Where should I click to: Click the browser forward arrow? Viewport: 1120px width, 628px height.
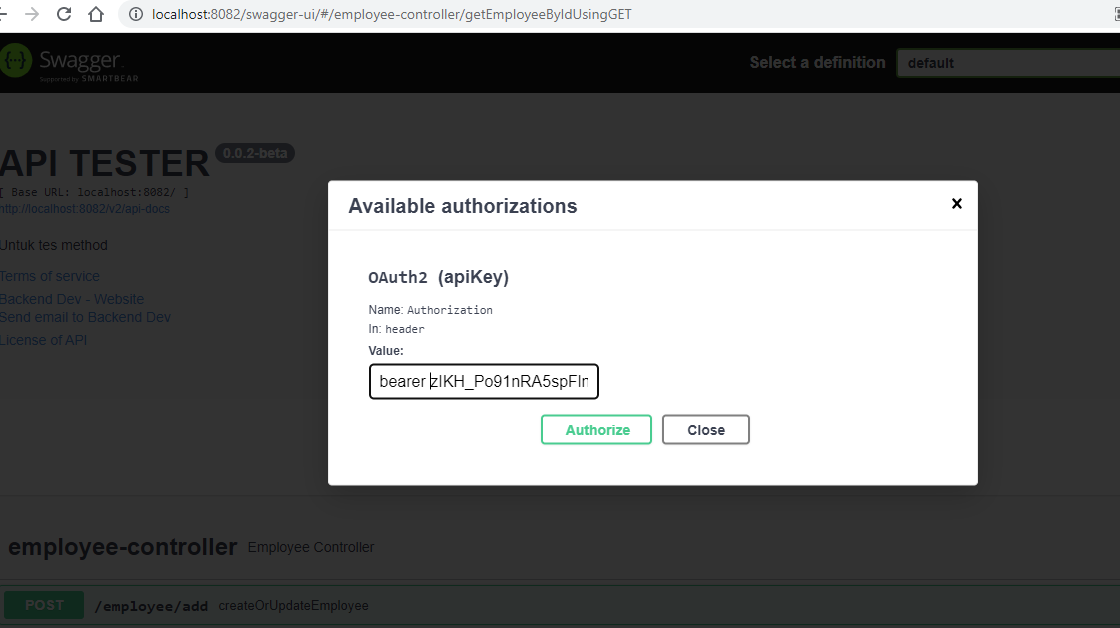[x=31, y=14]
